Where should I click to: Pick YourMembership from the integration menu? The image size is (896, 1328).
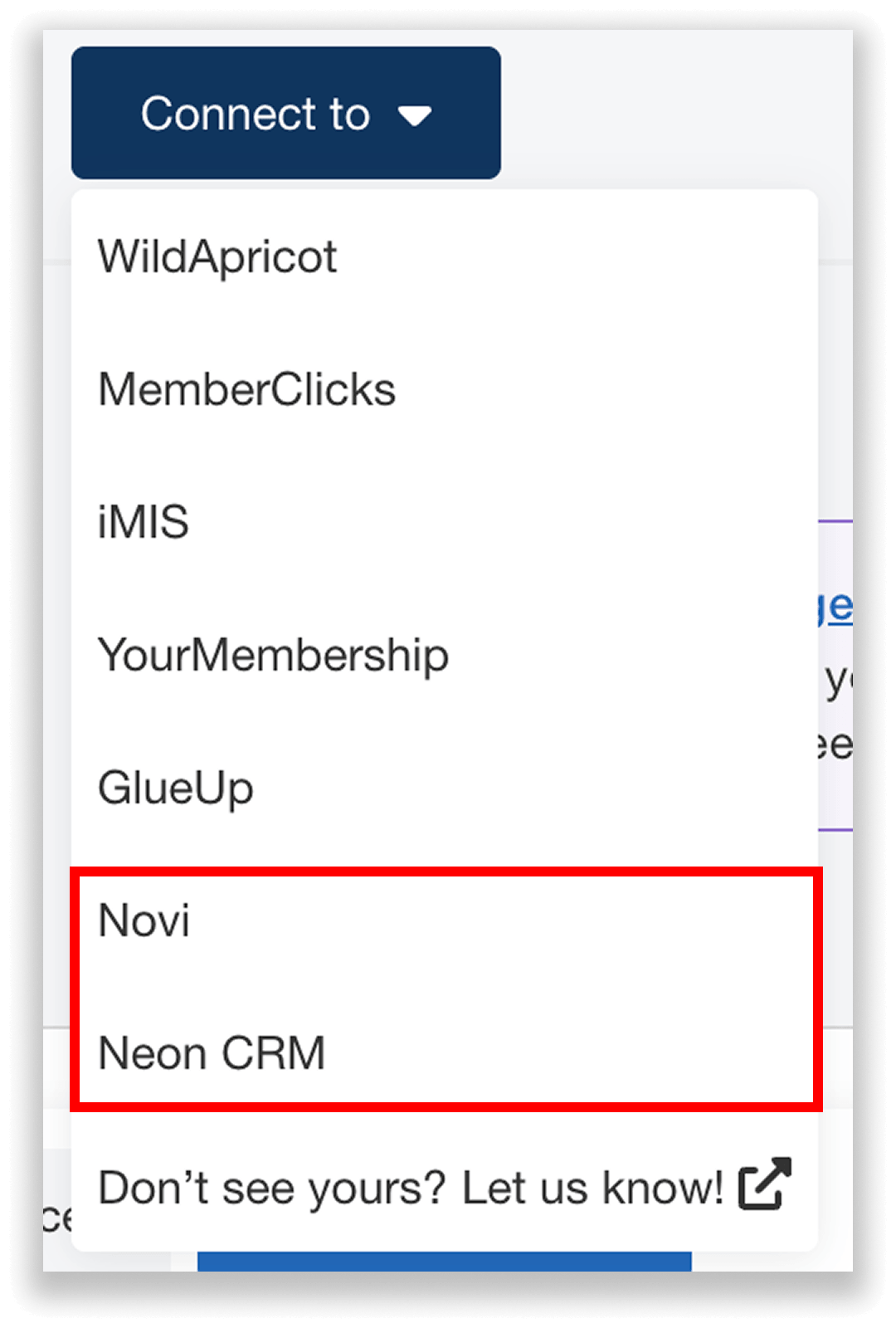pyautogui.click(x=274, y=654)
